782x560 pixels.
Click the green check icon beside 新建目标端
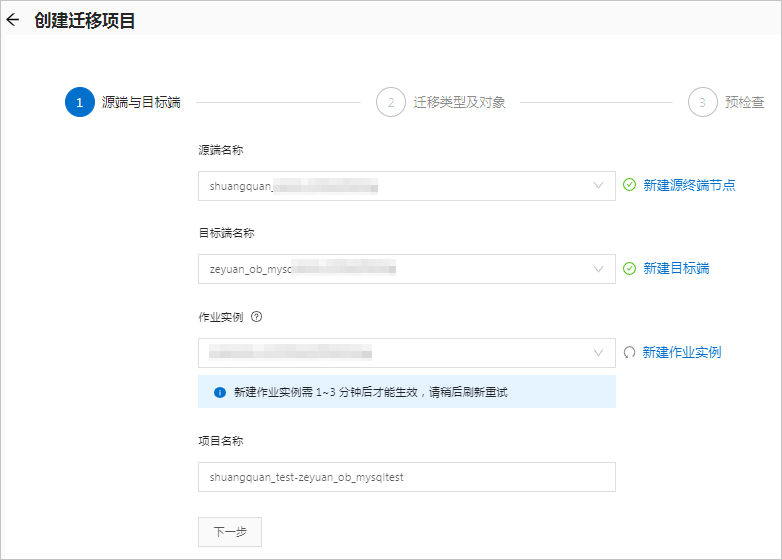point(629,269)
